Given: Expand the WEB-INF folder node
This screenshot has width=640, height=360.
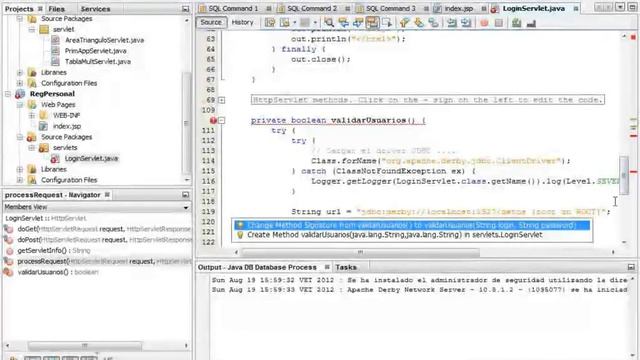Looking at the screenshot, I should pyautogui.click(x=32, y=116).
